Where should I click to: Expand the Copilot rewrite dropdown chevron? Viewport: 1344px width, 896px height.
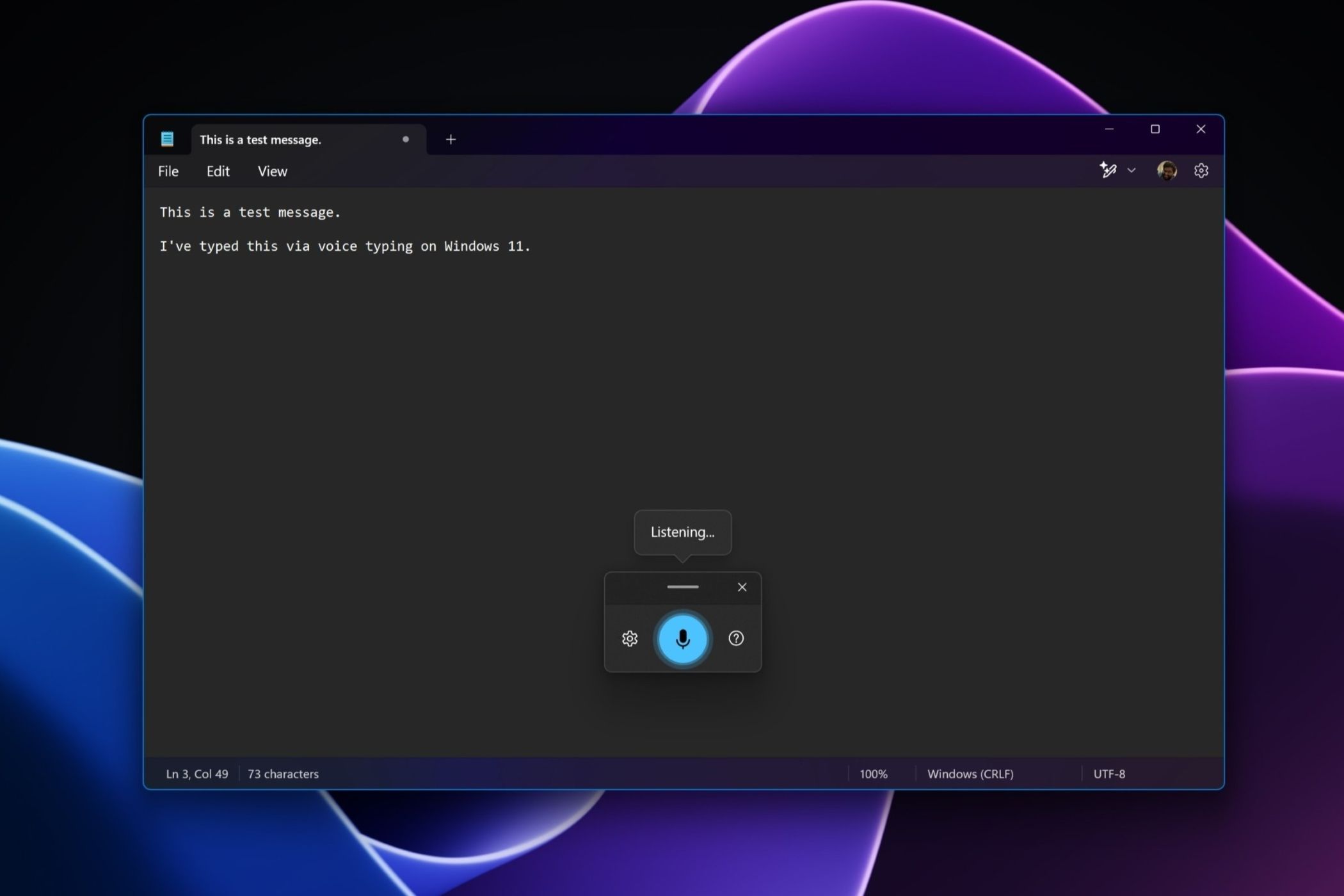pyautogui.click(x=1132, y=170)
